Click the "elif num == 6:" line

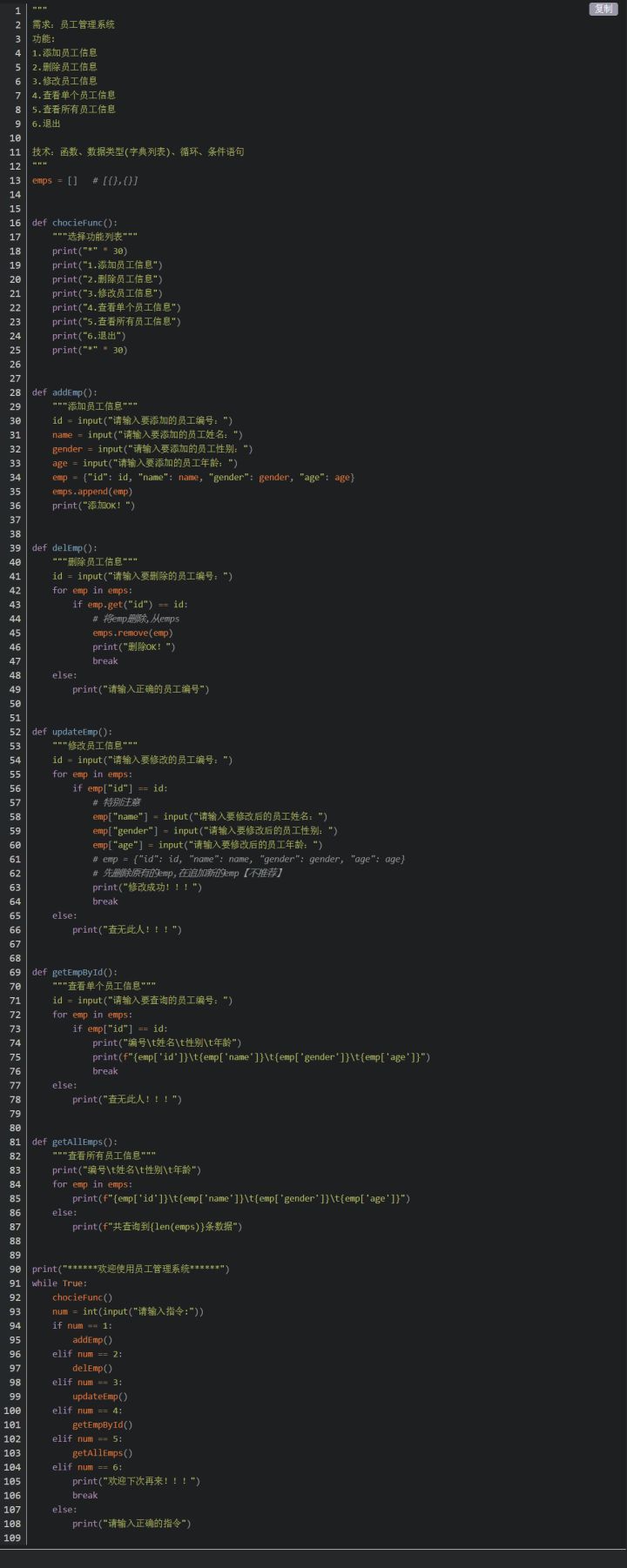87,1467
